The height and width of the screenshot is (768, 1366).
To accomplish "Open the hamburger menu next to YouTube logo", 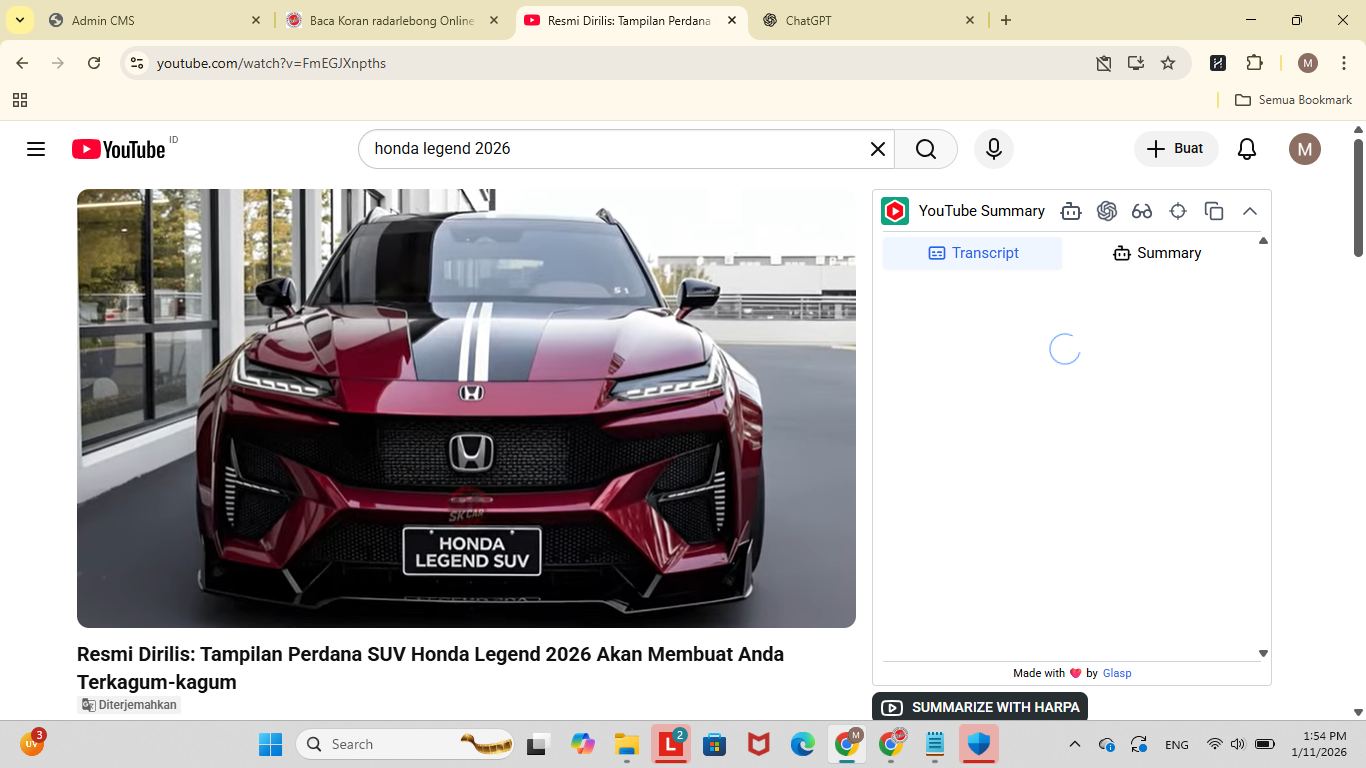I will tap(36, 148).
